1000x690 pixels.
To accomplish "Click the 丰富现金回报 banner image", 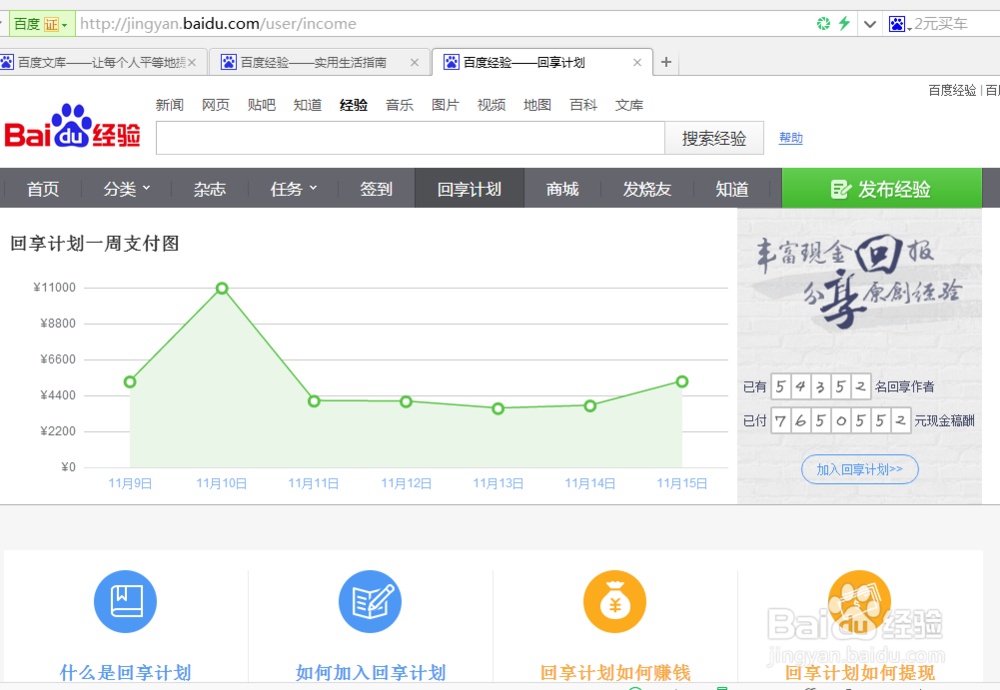I will point(859,283).
